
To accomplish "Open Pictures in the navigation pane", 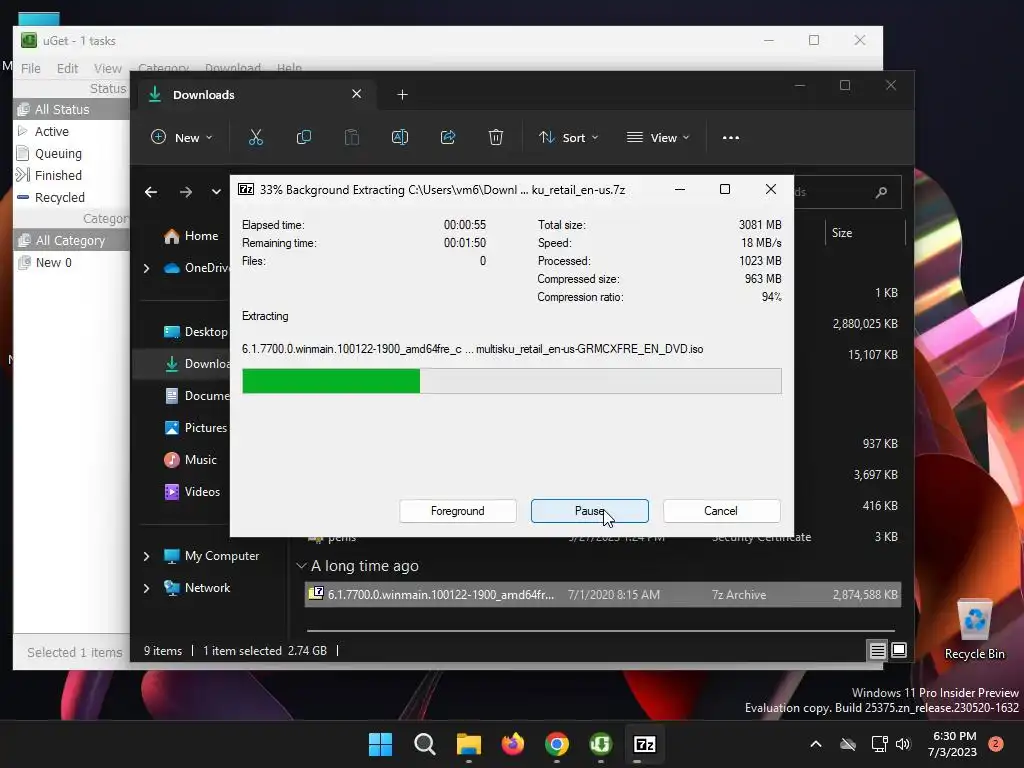I will (x=195, y=428).
